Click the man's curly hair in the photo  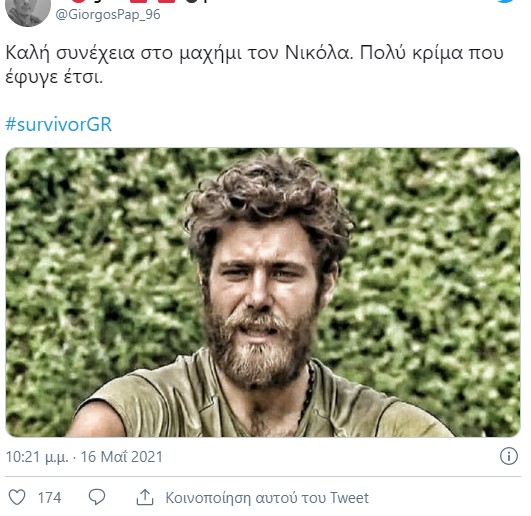(268, 200)
